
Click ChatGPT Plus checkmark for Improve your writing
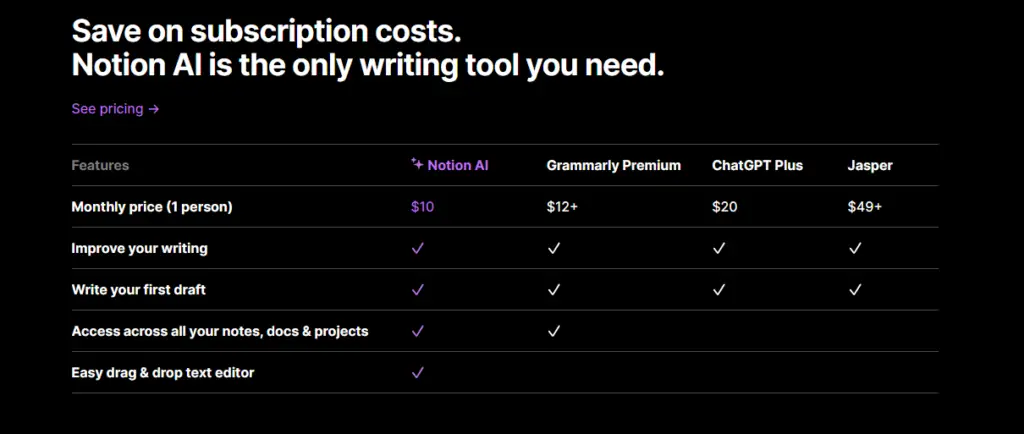(x=719, y=248)
